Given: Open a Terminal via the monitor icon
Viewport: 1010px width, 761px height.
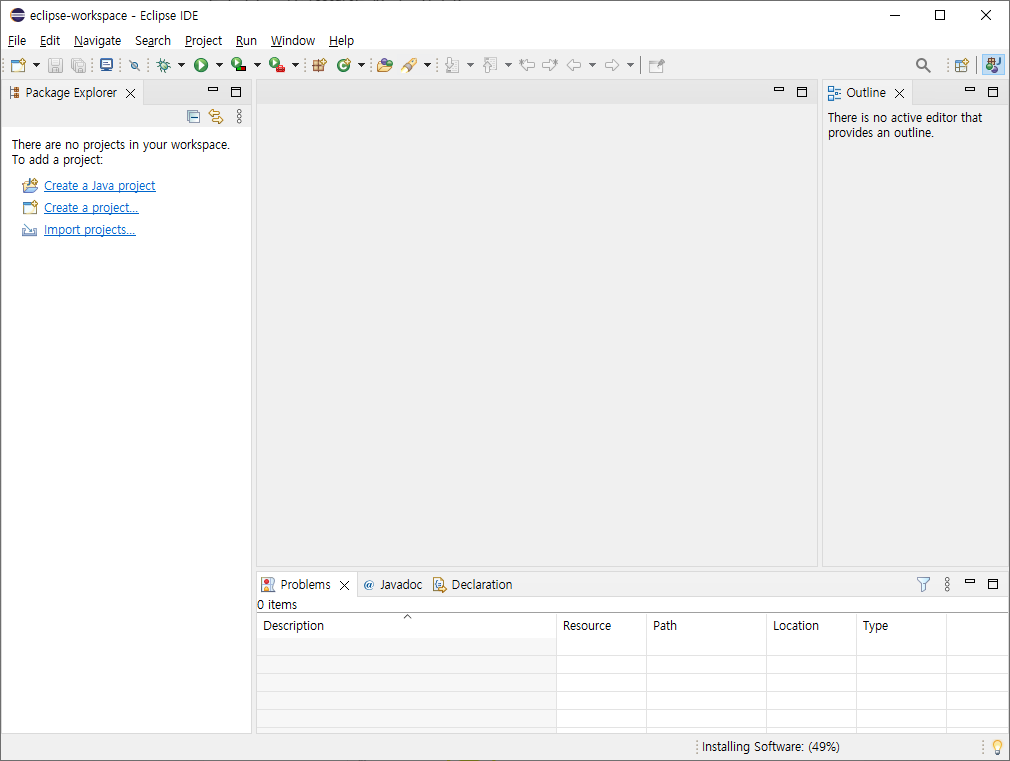Looking at the screenshot, I should [x=106, y=65].
